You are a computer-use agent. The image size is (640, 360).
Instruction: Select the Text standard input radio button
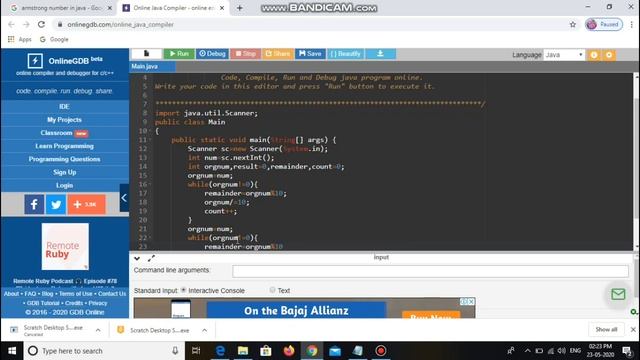pos(272,290)
